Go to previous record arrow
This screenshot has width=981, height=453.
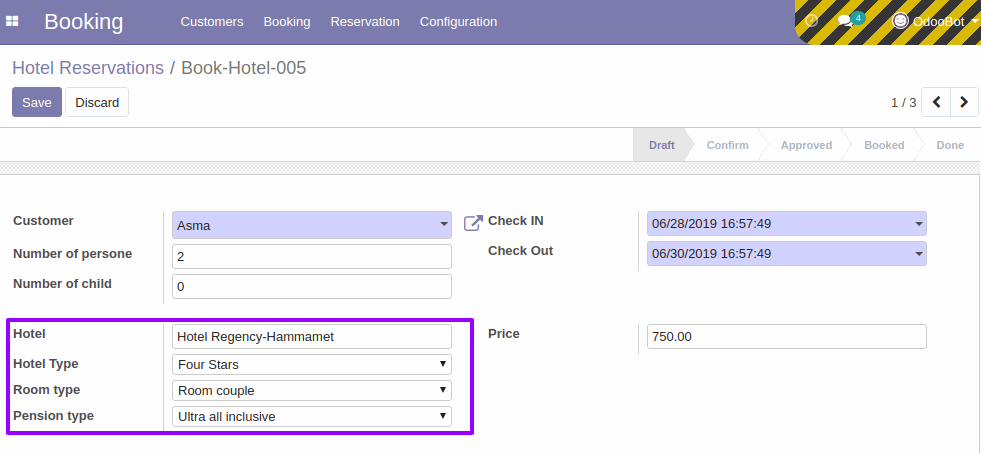coord(937,102)
